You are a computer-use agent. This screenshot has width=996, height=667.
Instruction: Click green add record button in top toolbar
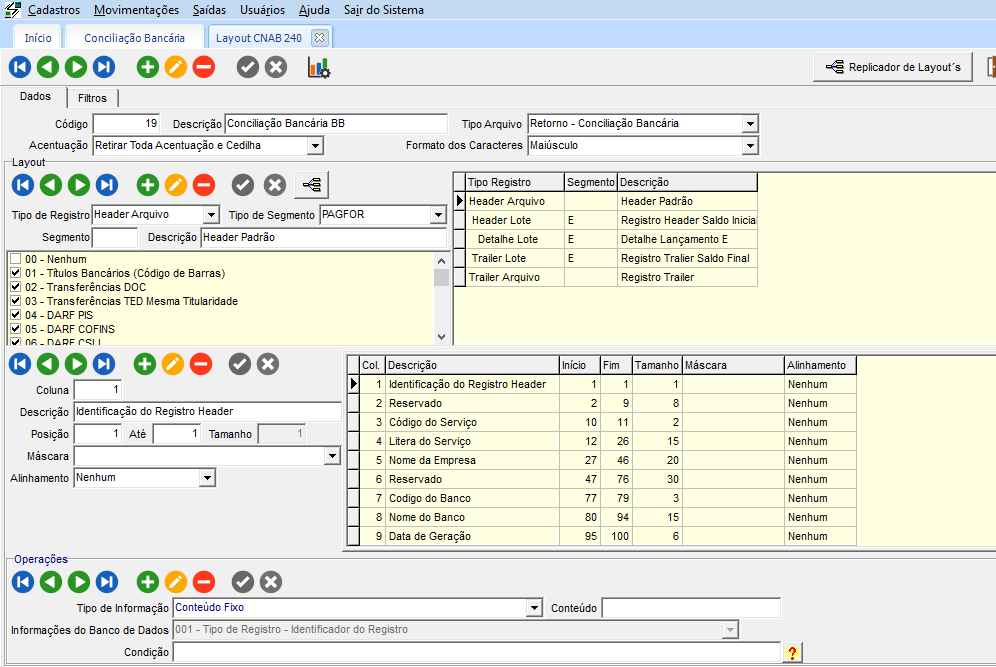click(148, 67)
